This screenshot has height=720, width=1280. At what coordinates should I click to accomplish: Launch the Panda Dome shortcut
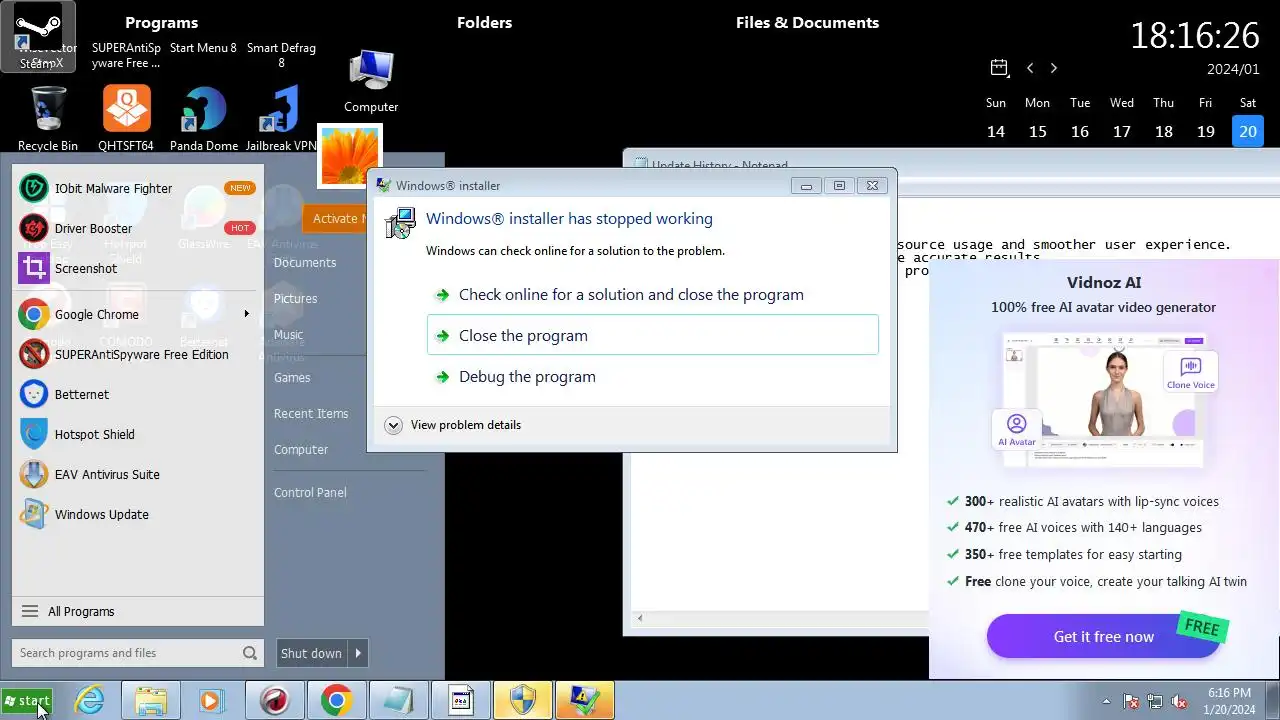coord(204,118)
